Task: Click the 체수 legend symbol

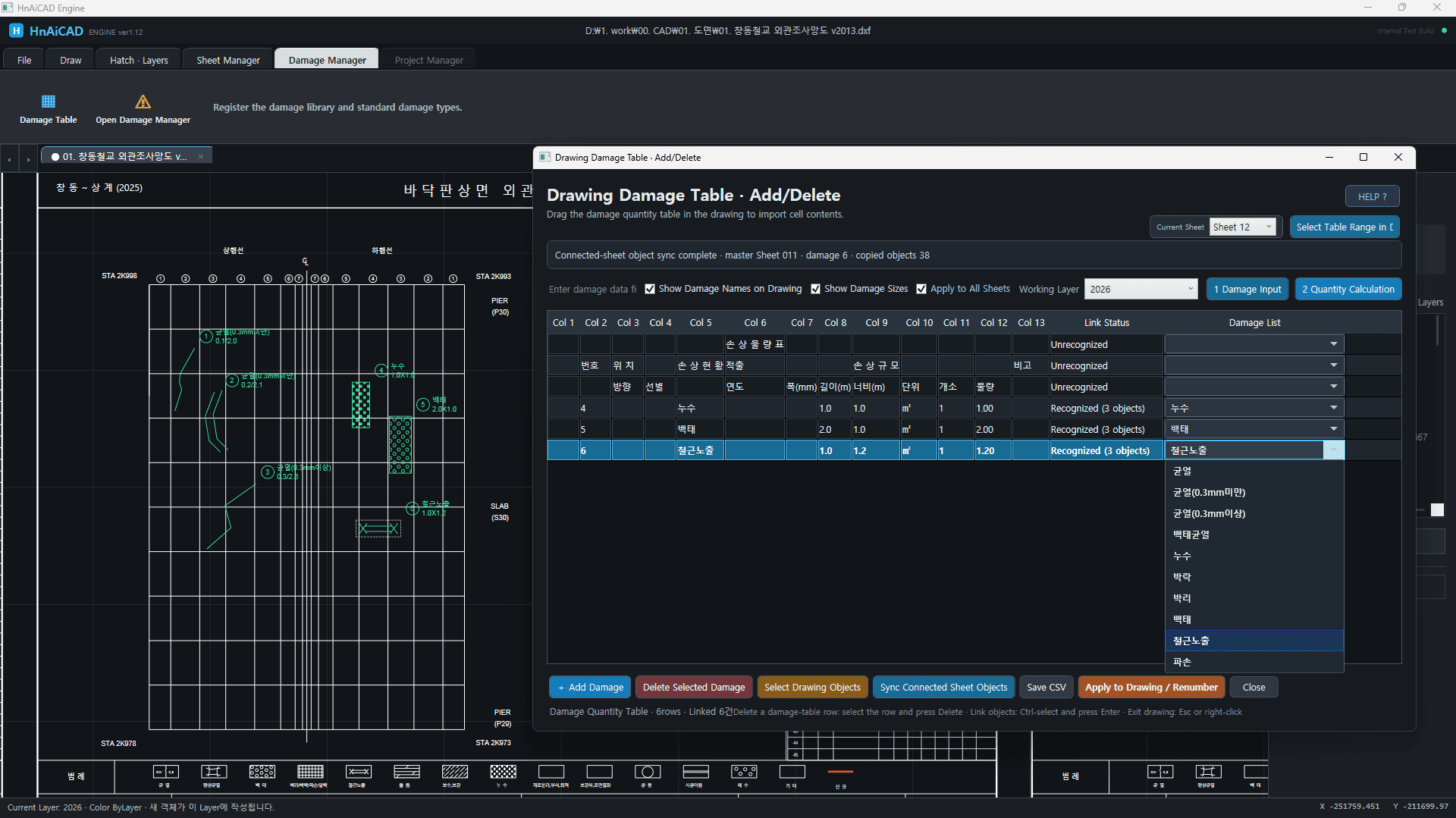Action: click(744, 772)
